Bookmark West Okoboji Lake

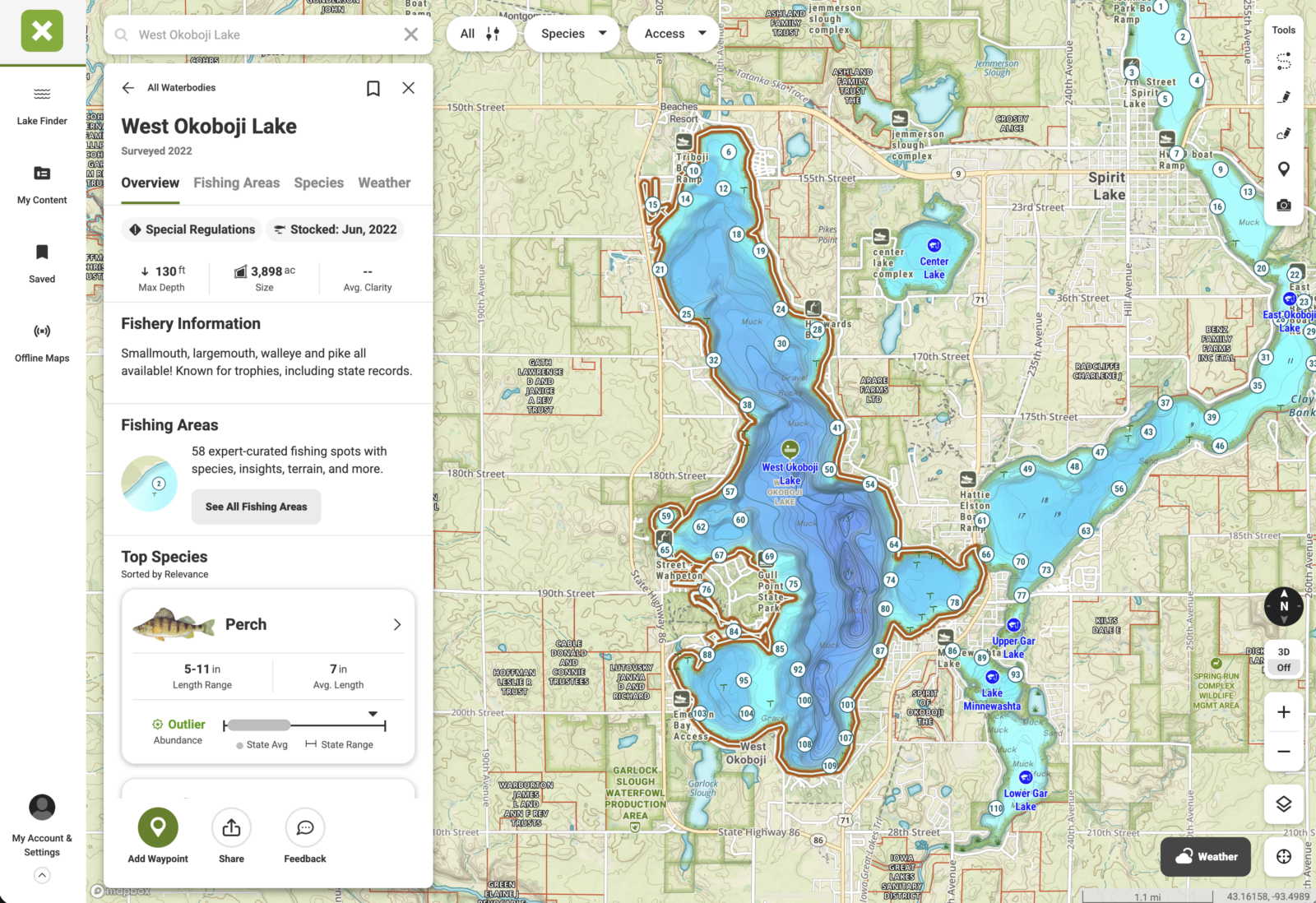coord(373,88)
